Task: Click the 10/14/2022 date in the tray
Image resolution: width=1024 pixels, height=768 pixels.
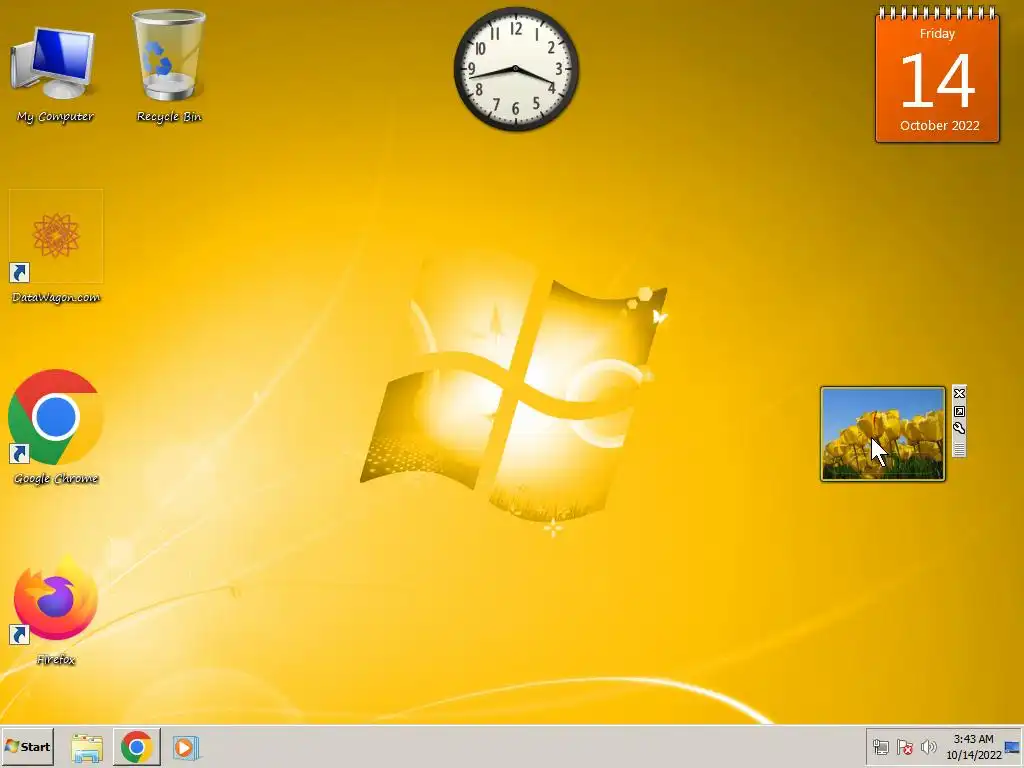Action: (974, 756)
